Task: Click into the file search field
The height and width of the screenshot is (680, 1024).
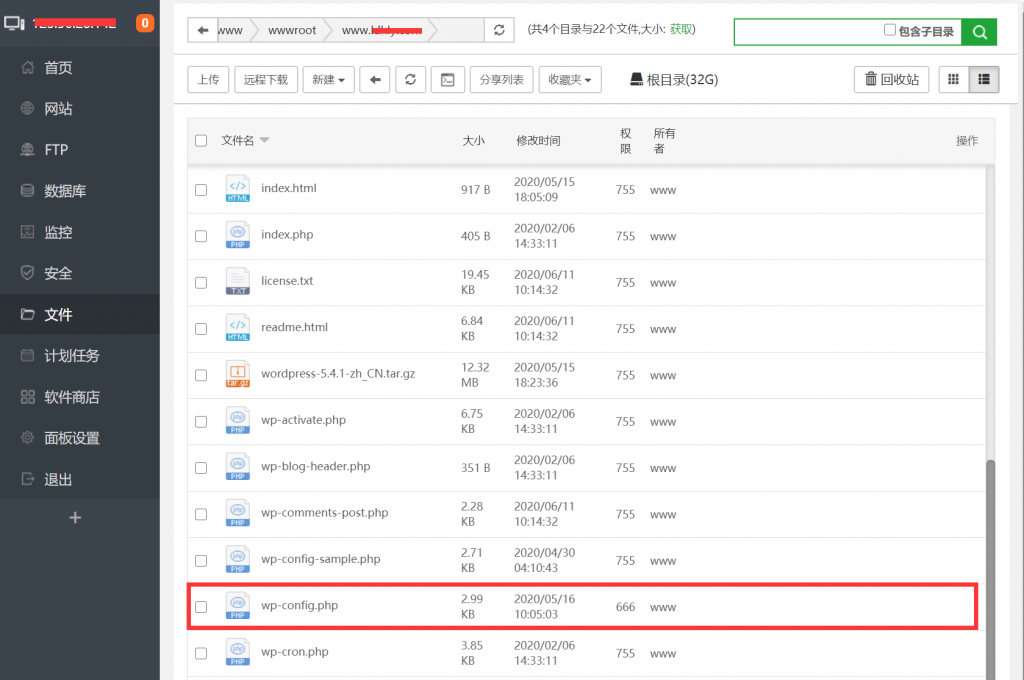Action: 808,32
